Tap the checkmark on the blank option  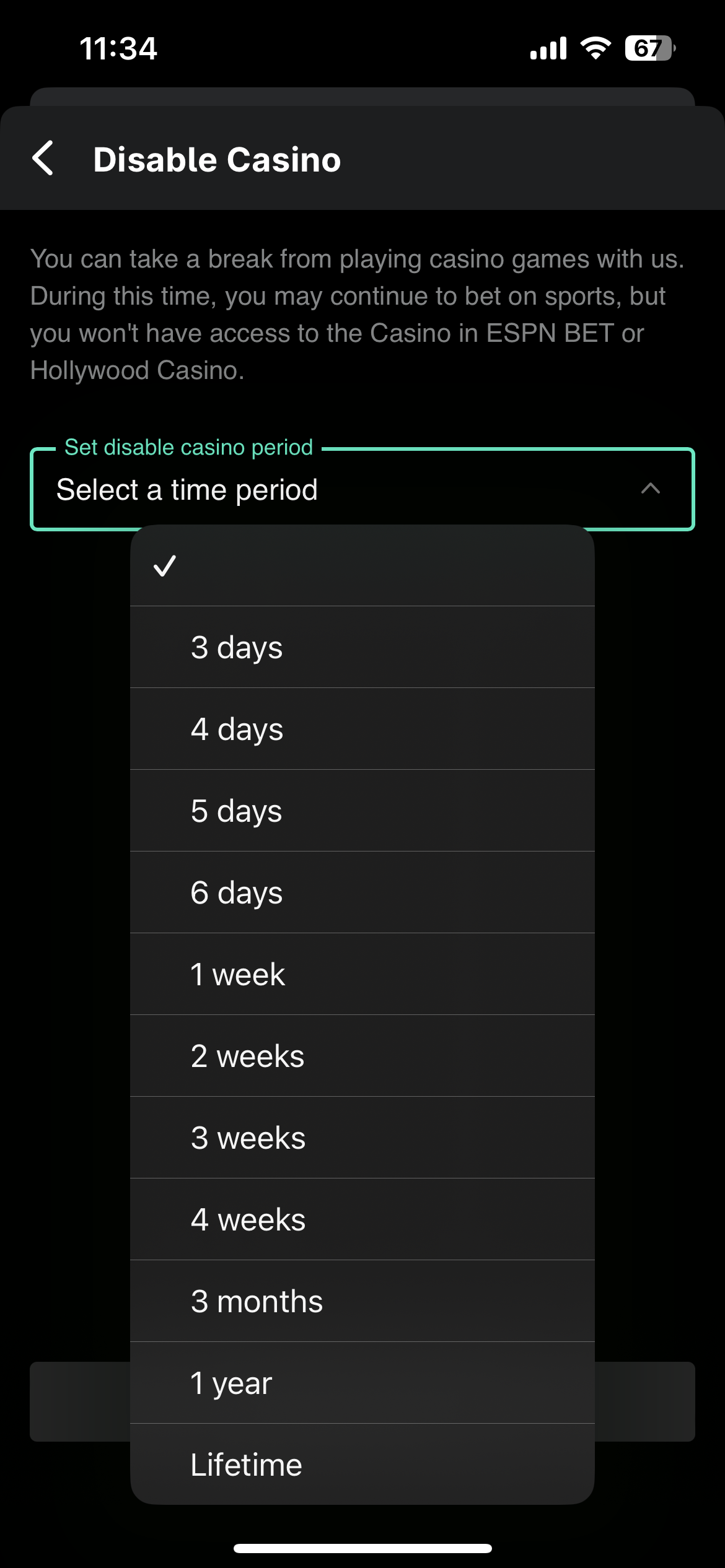[165, 565]
